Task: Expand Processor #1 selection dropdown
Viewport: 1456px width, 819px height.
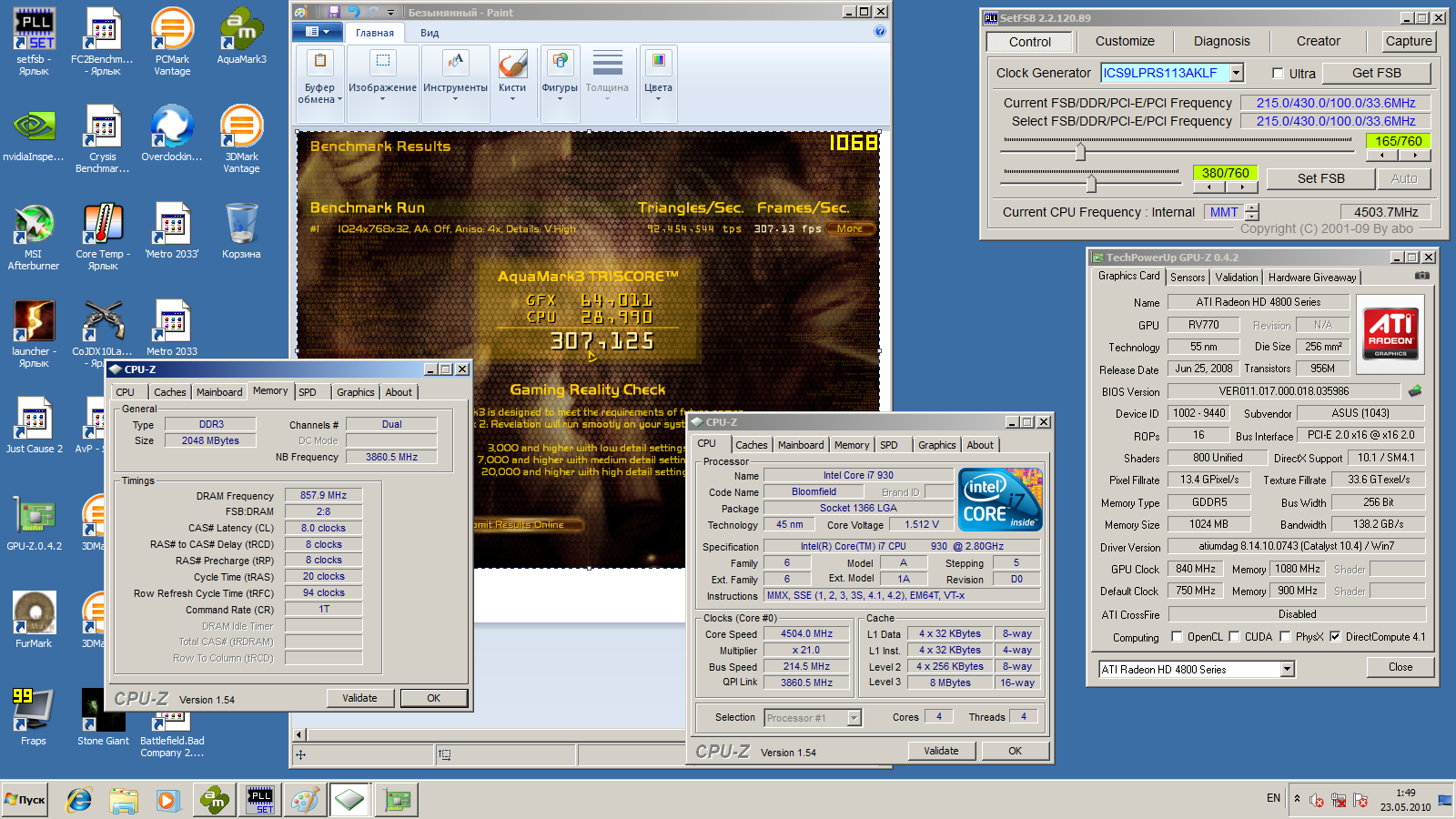Action: [x=854, y=718]
